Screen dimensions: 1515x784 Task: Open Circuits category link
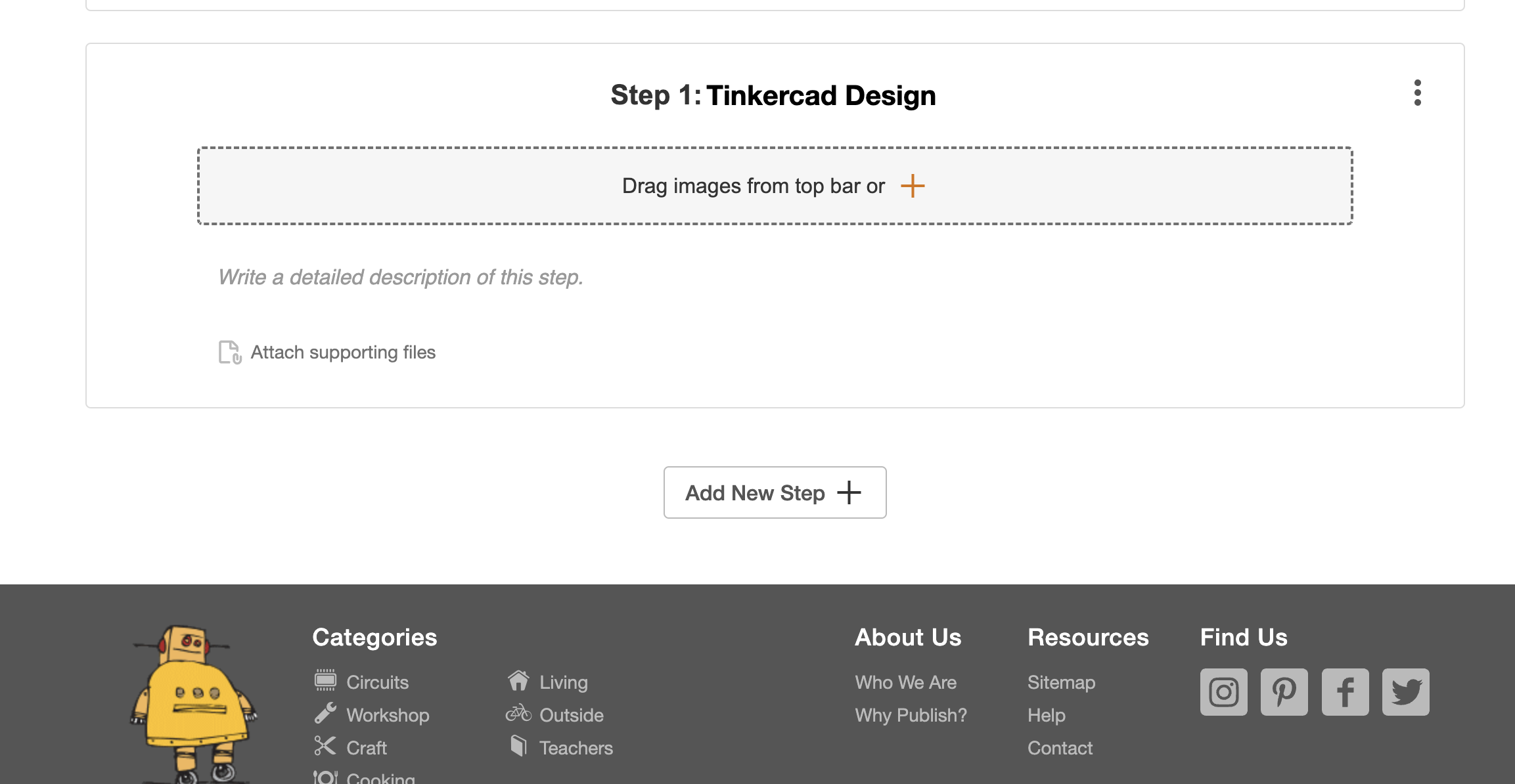click(377, 682)
